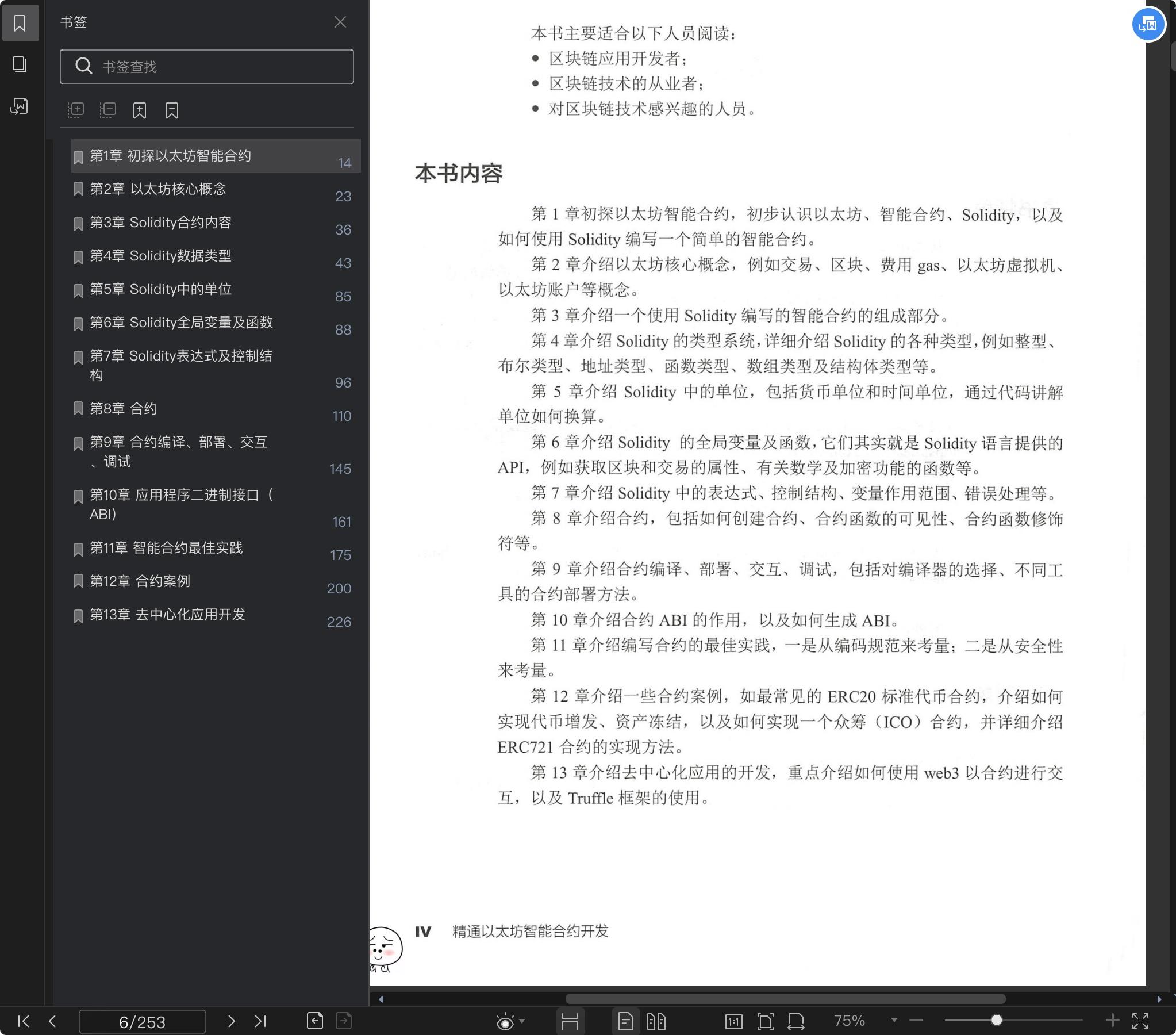Screen dimensions: 1176x1035
Task: Open the third sidebar panel icon
Action: coord(20,106)
